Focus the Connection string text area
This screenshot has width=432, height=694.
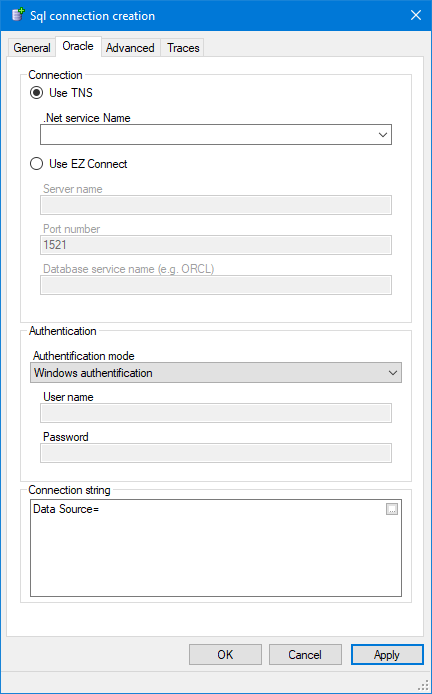pos(216,548)
